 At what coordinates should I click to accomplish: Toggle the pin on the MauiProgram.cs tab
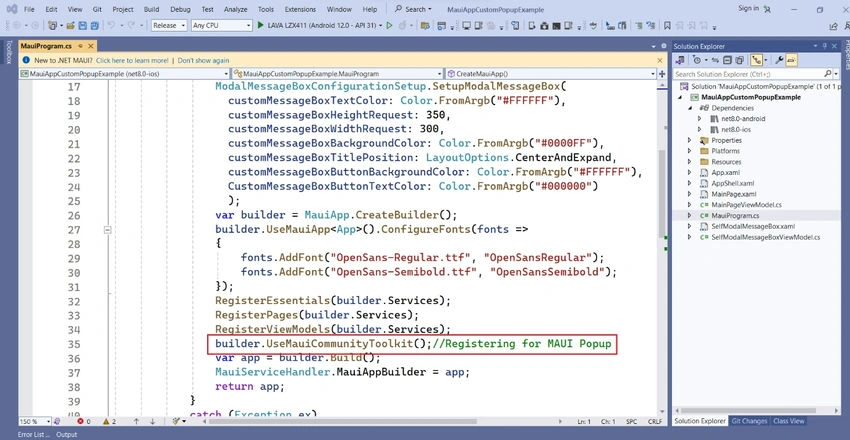tap(80, 47)
